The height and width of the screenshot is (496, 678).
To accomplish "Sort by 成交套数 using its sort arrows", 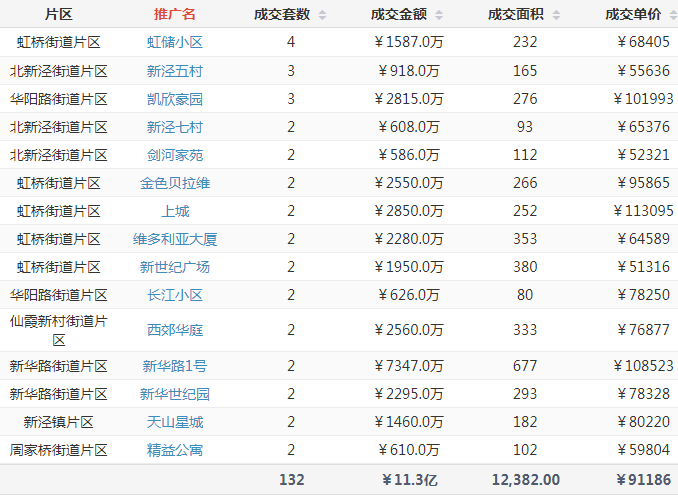I will pyautogui.click(x=322, y=15).
